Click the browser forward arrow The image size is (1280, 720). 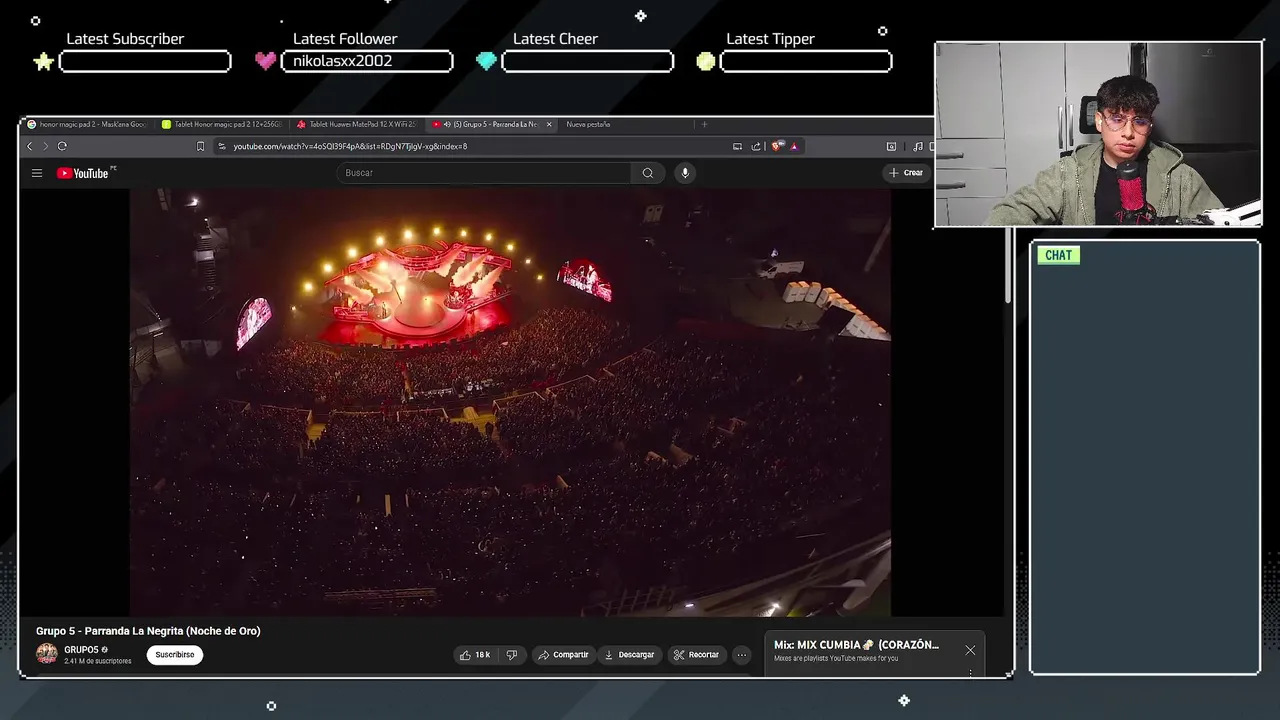45,146
